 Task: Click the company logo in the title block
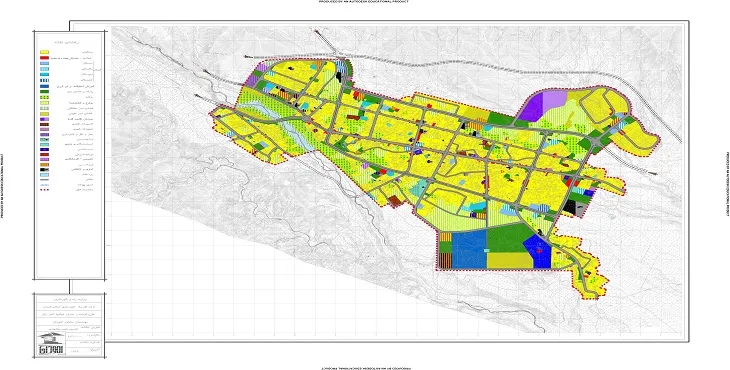(x=51, y=343)
